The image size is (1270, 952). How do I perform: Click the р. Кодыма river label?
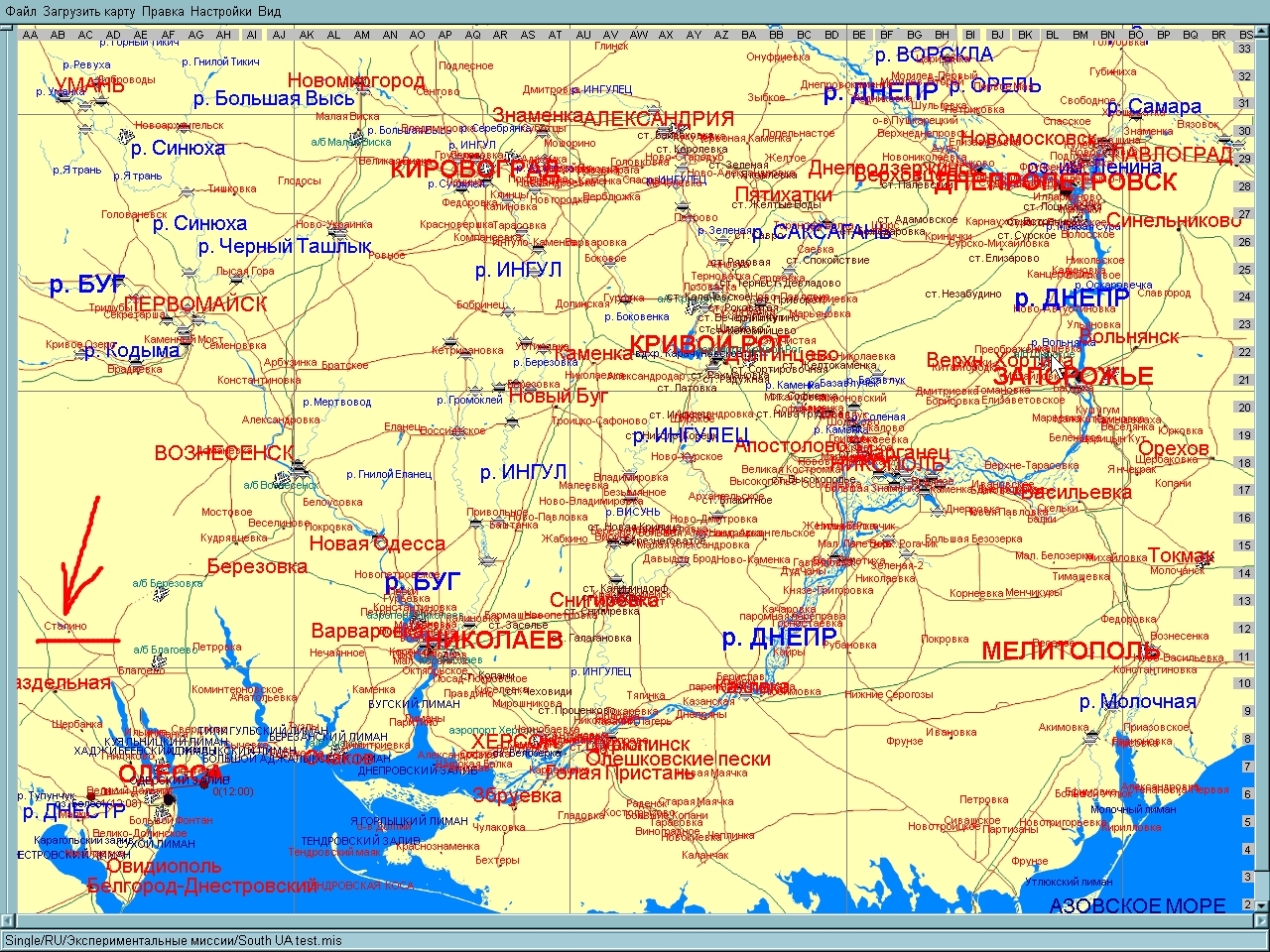[132, 350]
